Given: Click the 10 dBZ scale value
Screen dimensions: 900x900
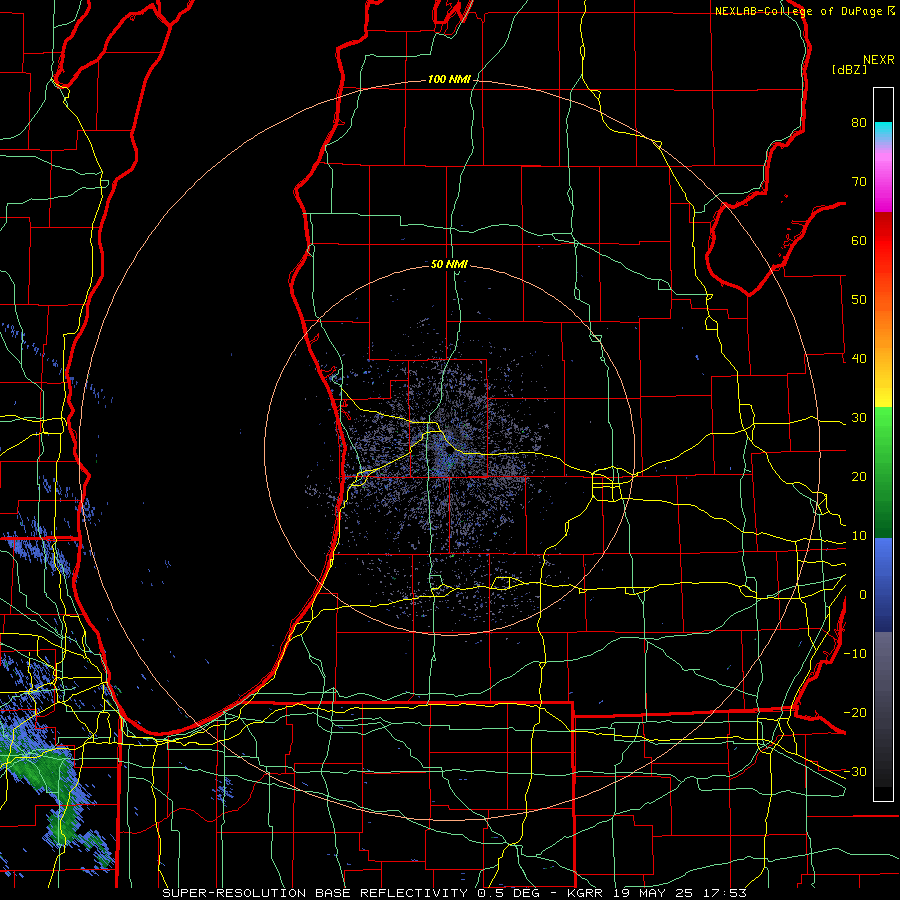Looking at the screenshot, I should coord(859,536).
